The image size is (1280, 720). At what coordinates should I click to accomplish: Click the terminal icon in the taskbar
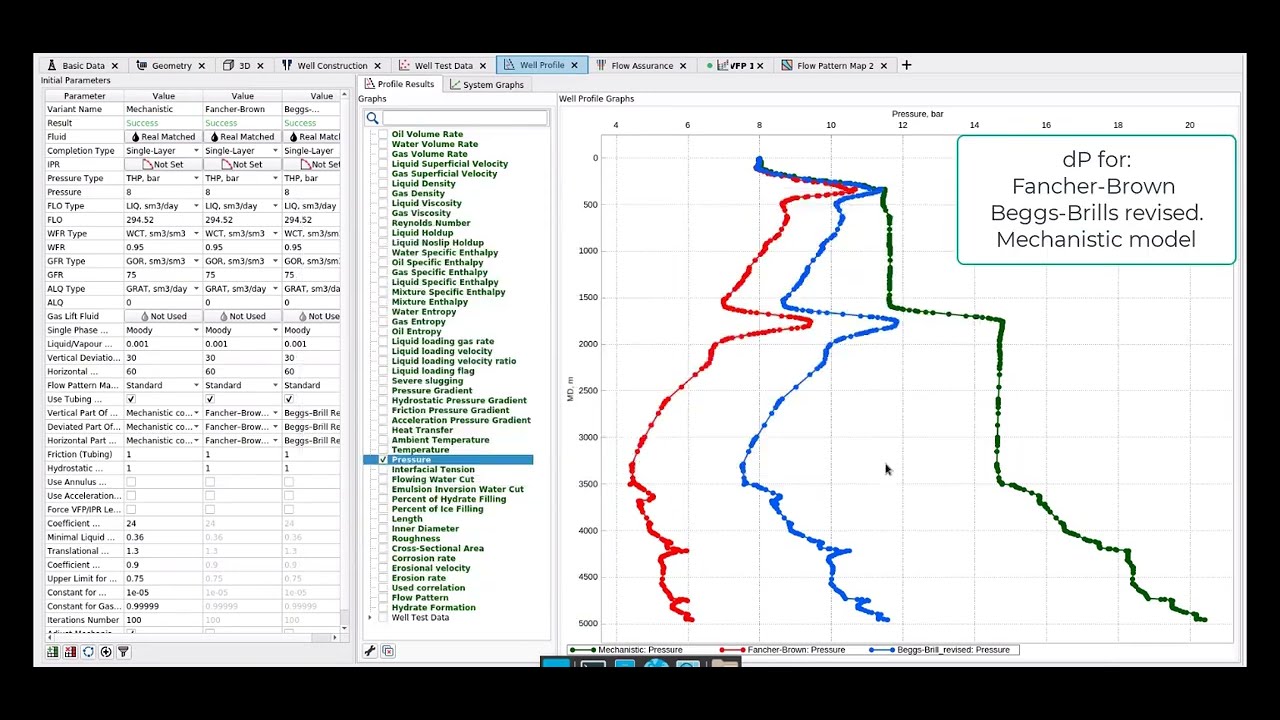tap(593, 664)
